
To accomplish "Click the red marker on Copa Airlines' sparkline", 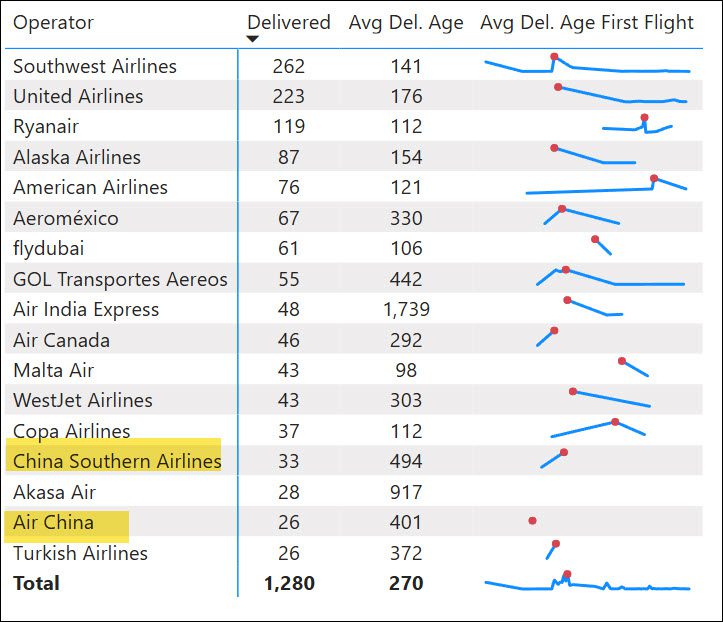I will [x=615, y=422].
